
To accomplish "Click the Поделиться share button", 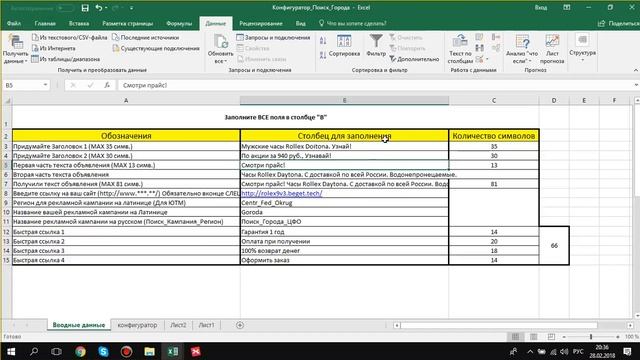I will click(x=618, y=23).
